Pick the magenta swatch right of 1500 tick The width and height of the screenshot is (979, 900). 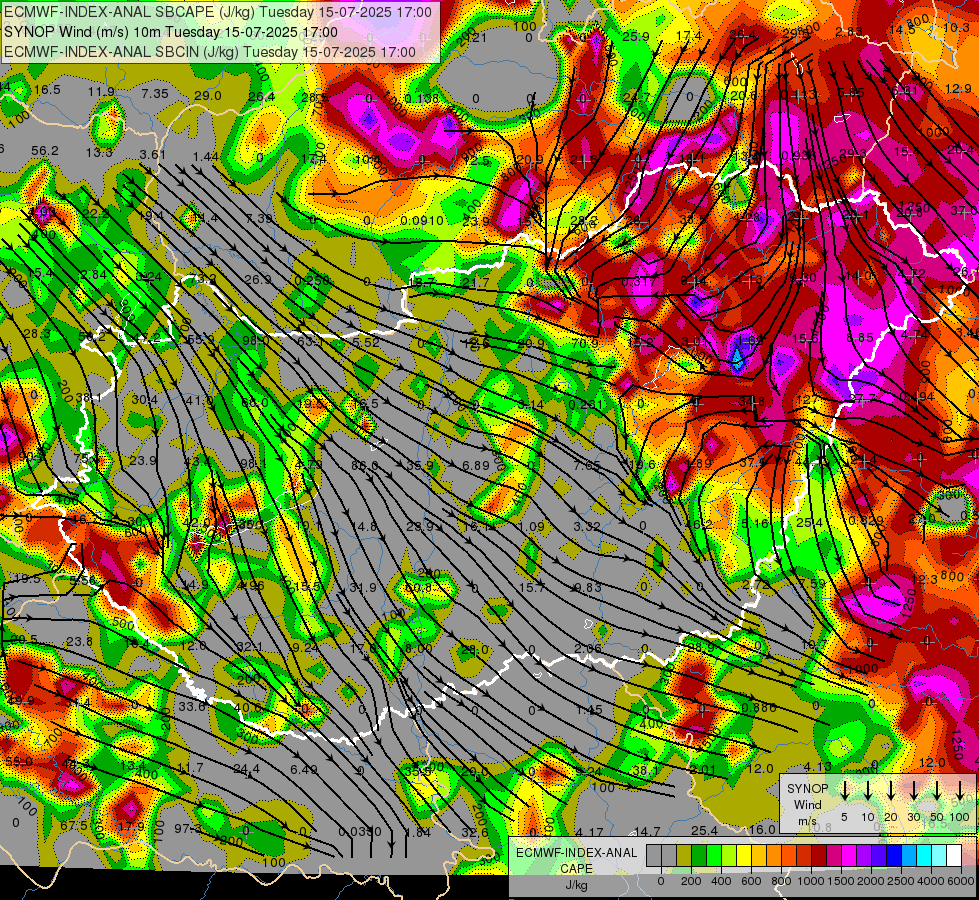(849, 855)
